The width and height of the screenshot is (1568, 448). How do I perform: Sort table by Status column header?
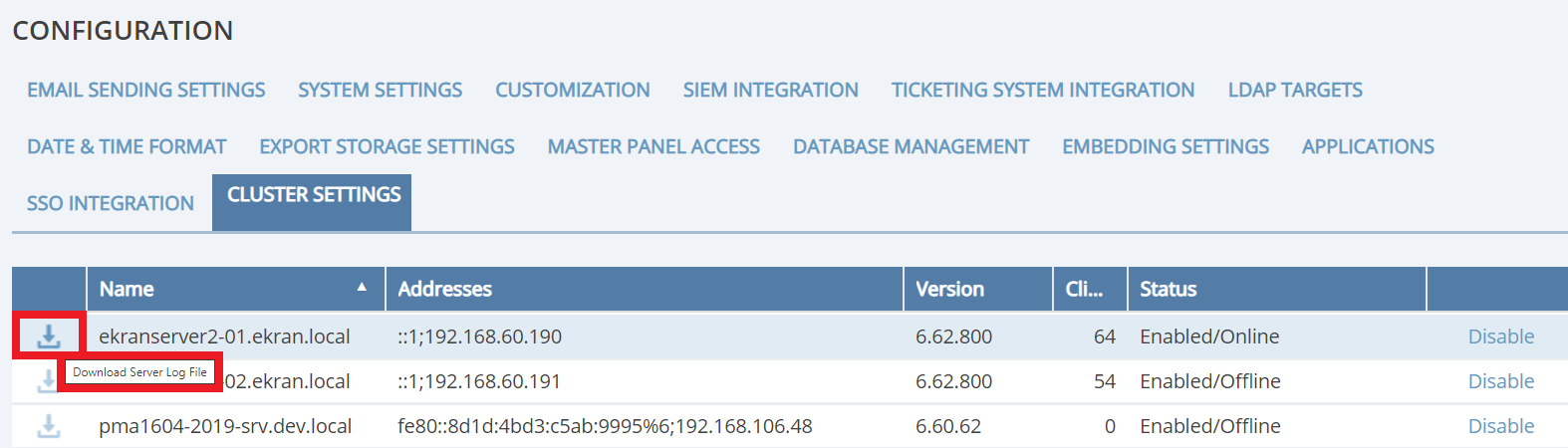point(1168,289)
